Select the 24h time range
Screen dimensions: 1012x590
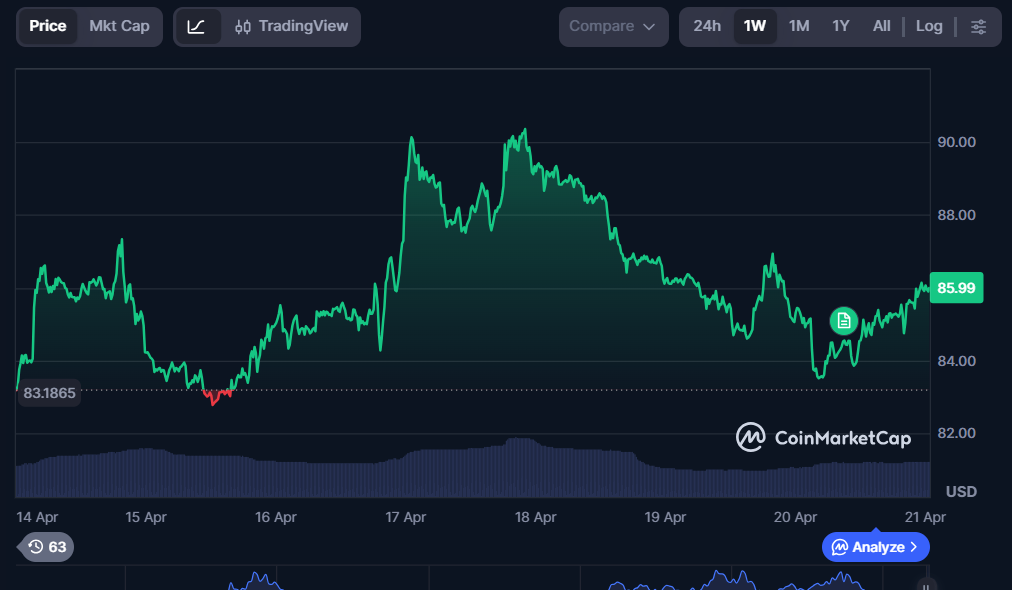pos(707,26)
